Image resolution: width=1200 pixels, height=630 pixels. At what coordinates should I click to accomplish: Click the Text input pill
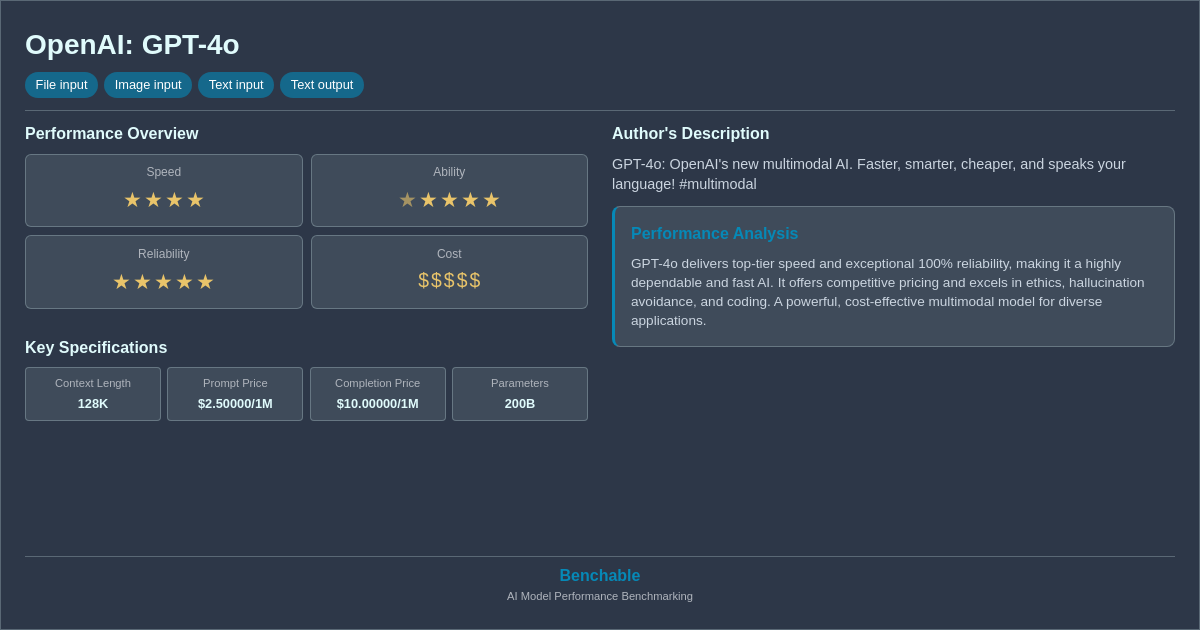(x=236, y=85)
